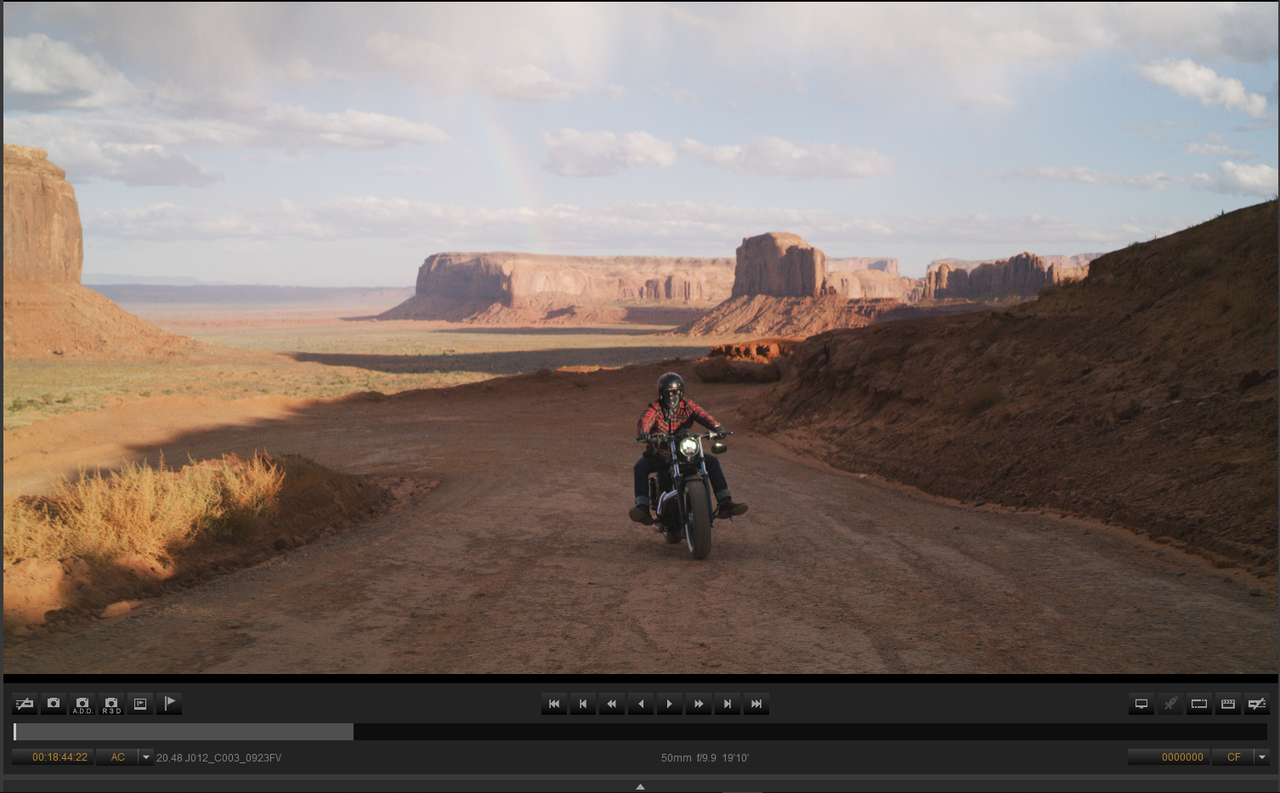This screenshot has height=793, width=1280.
Task: Click the 00:18:44:22 timecode field
Action: coord(54,757)
